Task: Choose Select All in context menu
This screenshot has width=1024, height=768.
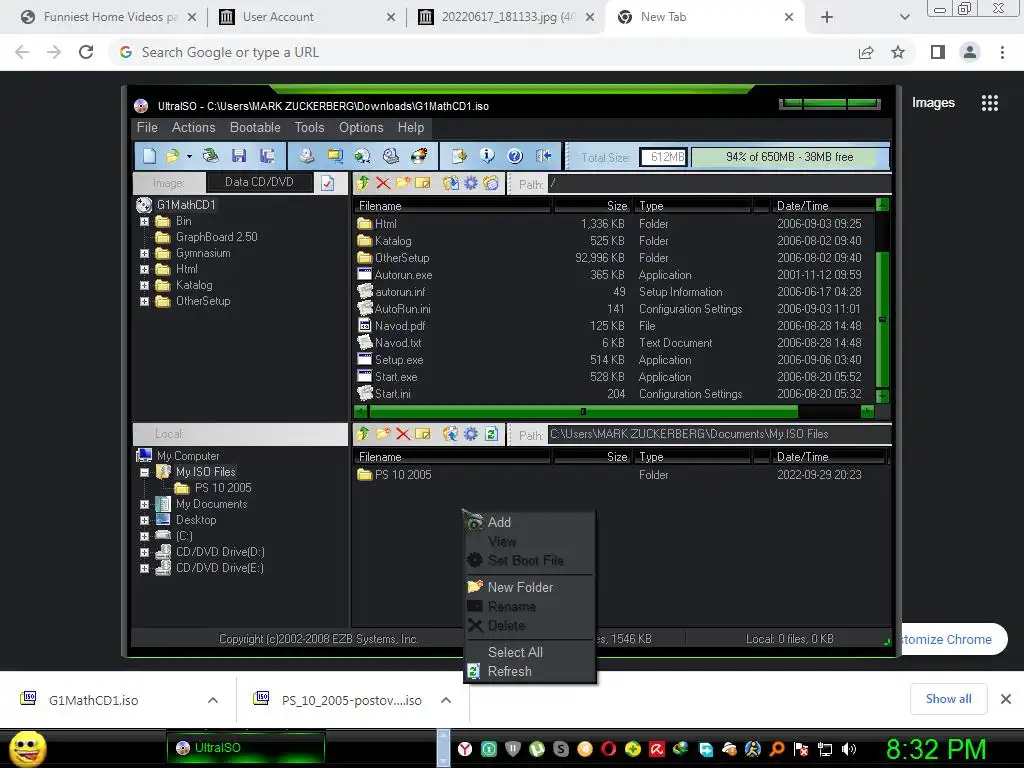Action: coord(530,652)
